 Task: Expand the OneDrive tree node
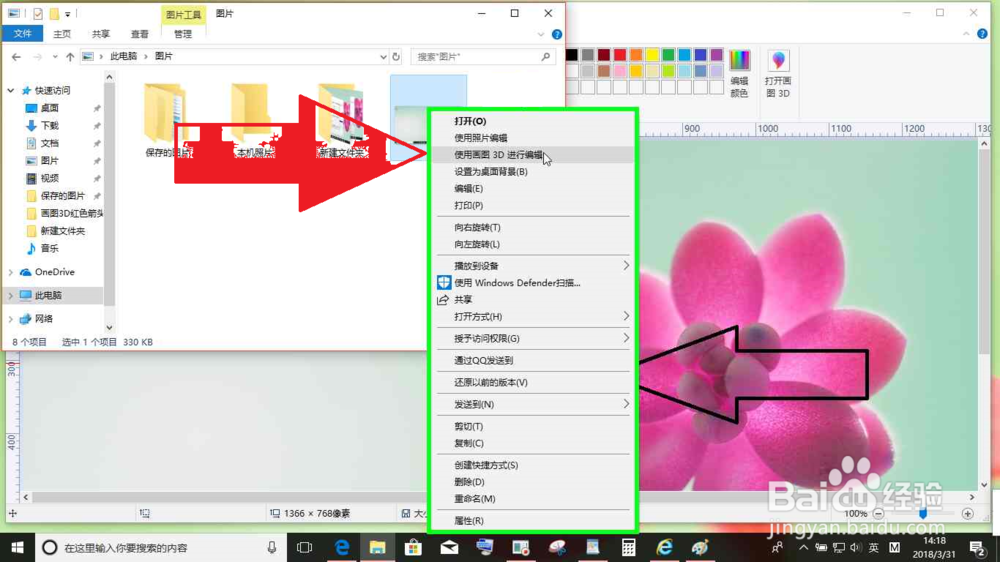tap(11, 272)
